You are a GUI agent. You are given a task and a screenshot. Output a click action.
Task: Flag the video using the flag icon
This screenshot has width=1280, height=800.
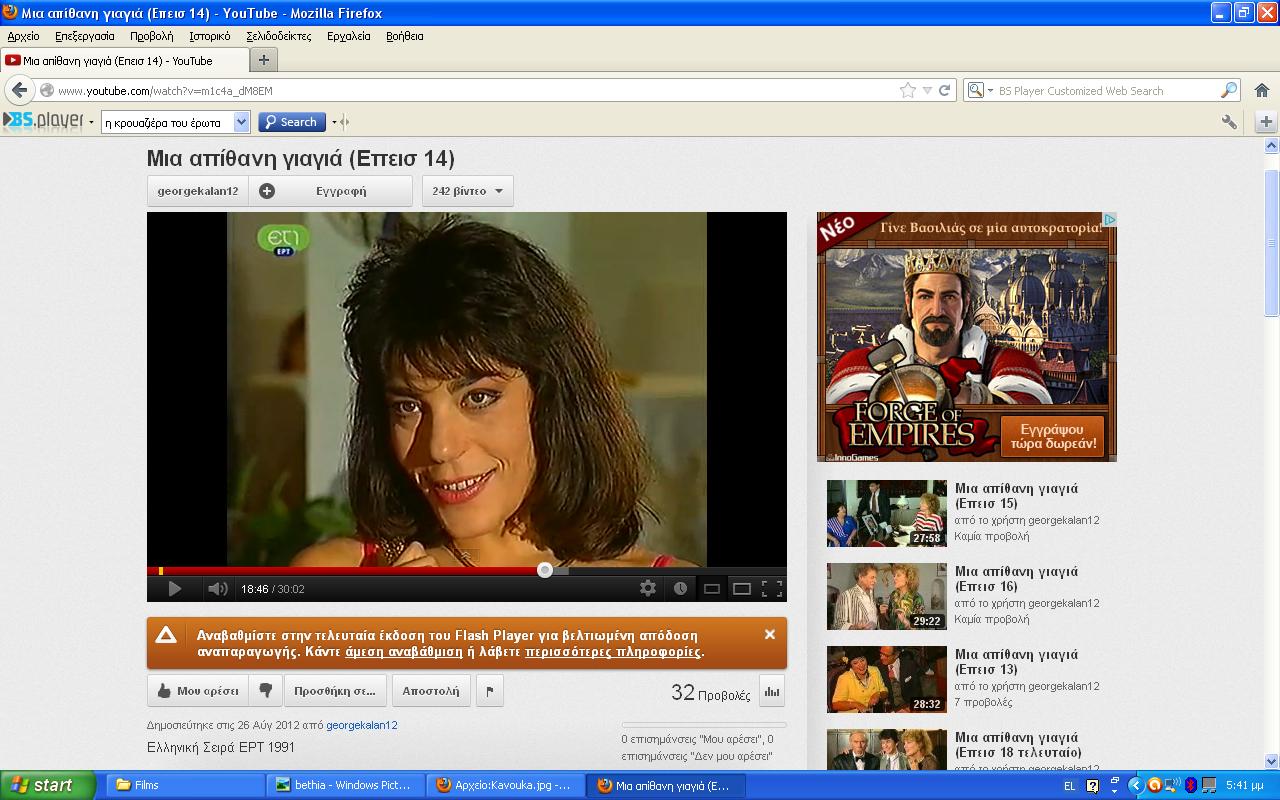[489, 691]
